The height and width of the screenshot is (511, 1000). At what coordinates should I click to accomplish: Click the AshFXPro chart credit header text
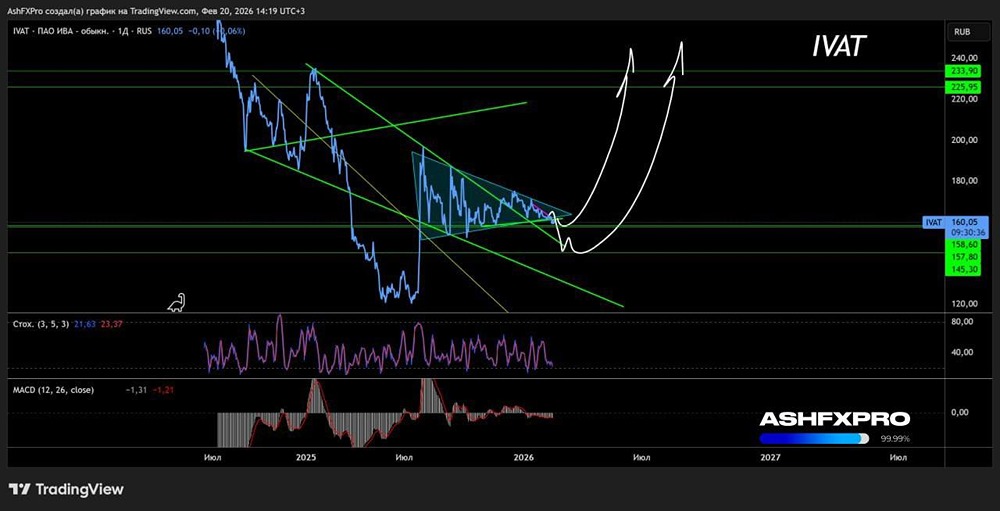point(157,11)
